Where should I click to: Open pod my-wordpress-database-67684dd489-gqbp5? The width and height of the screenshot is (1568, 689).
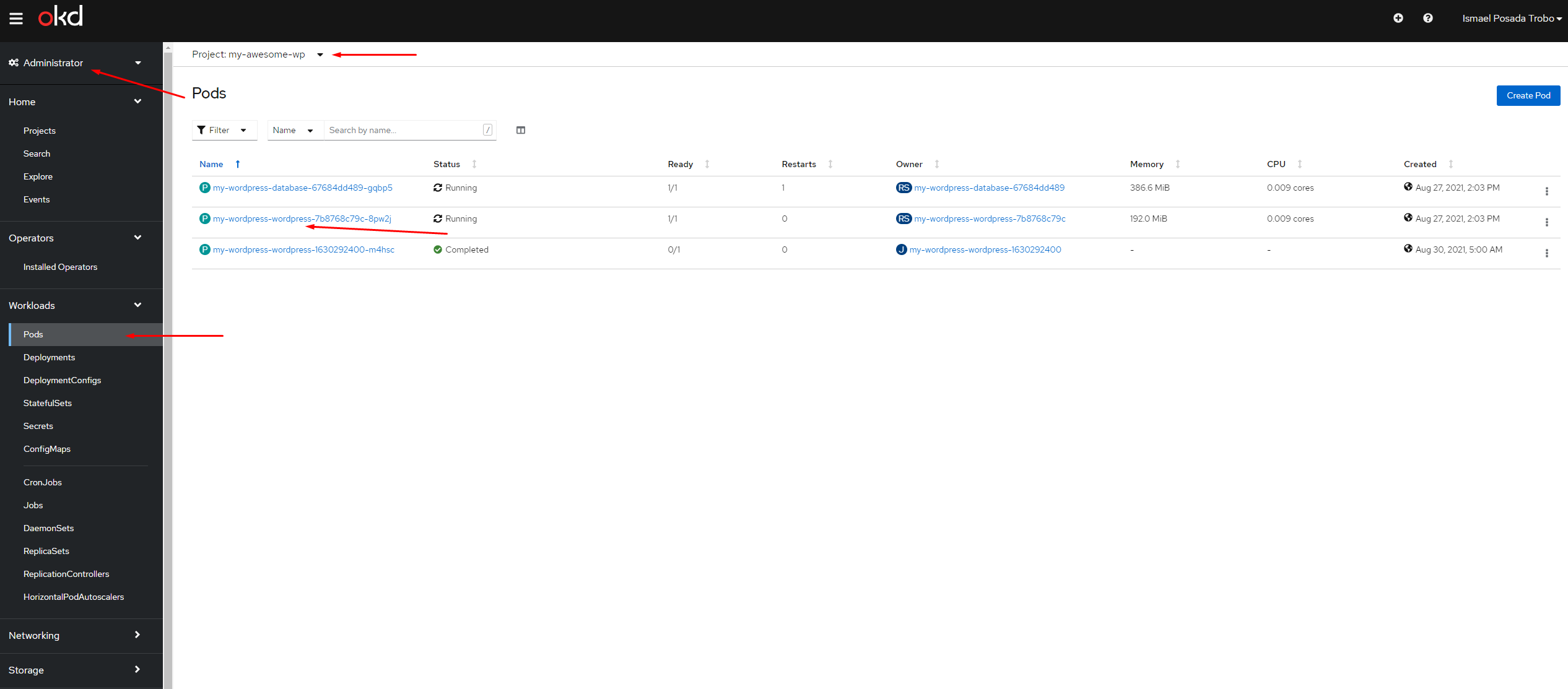[303, 188]
